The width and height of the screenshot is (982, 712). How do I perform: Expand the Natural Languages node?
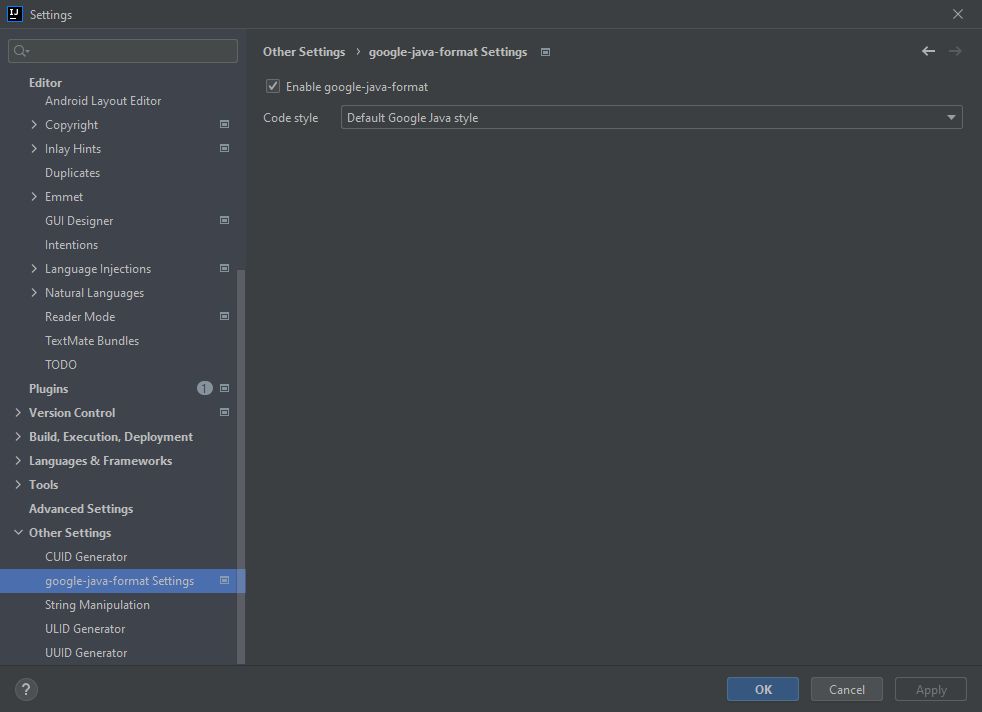tap(34, 292)
